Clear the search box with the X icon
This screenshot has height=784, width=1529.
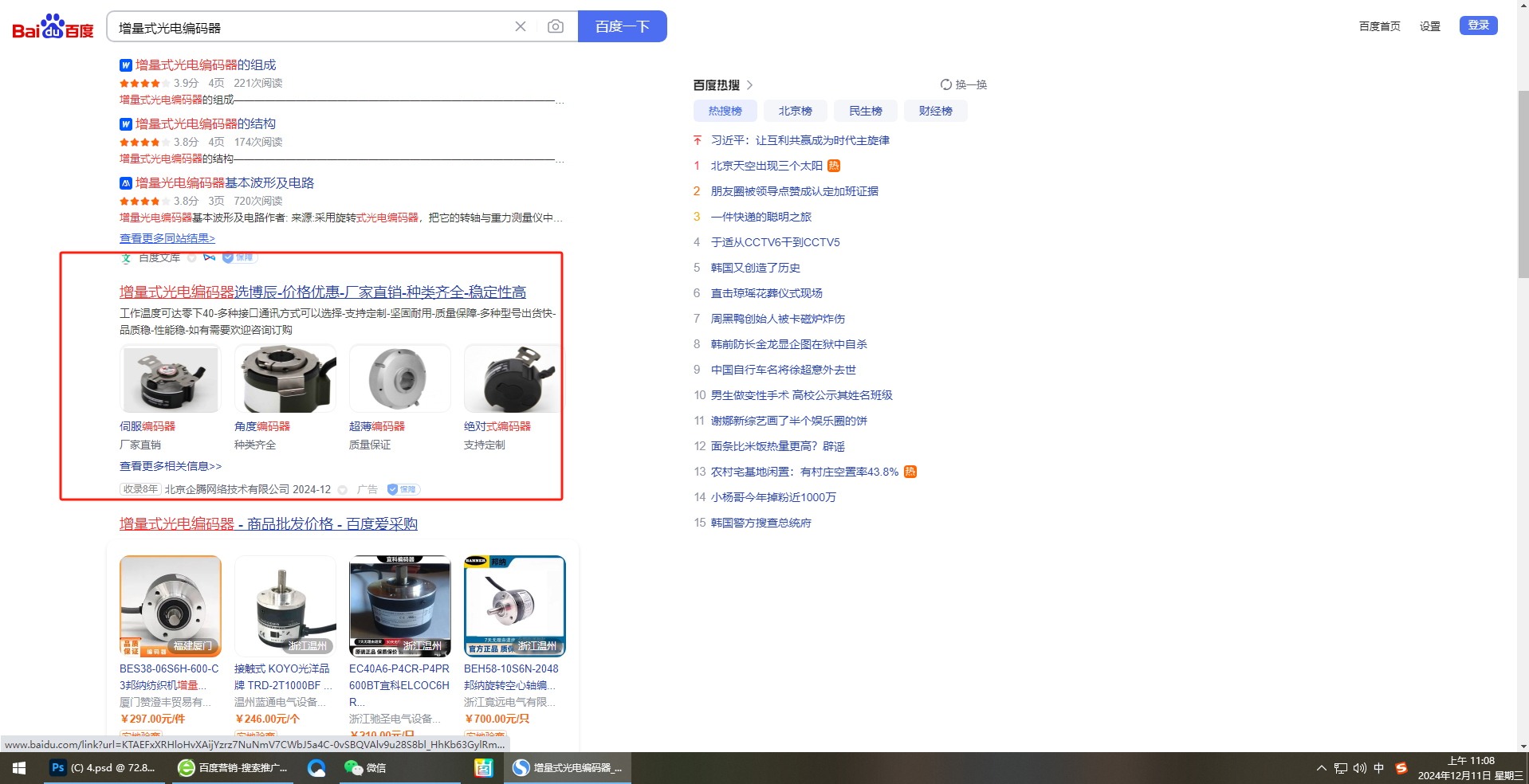[521, 26]
